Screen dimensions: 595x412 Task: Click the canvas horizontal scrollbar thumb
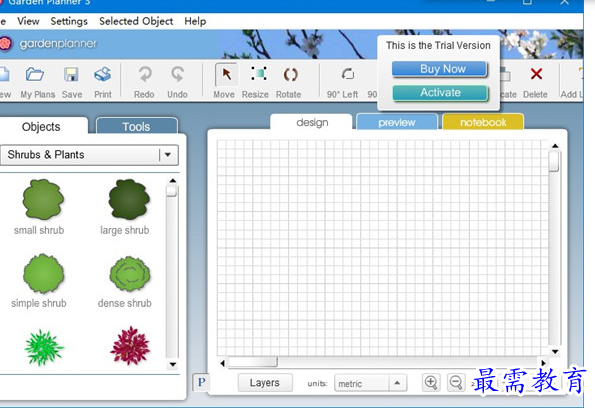coord(253,362)
